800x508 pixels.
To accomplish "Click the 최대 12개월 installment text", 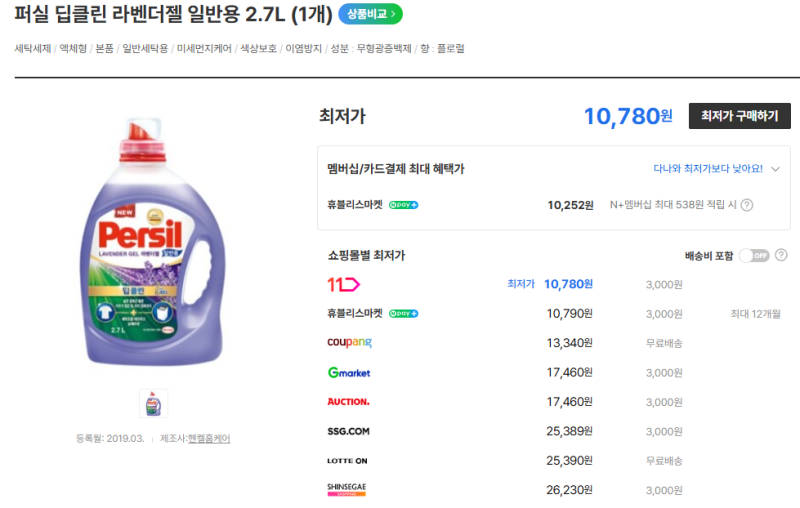I will point(756,314).
